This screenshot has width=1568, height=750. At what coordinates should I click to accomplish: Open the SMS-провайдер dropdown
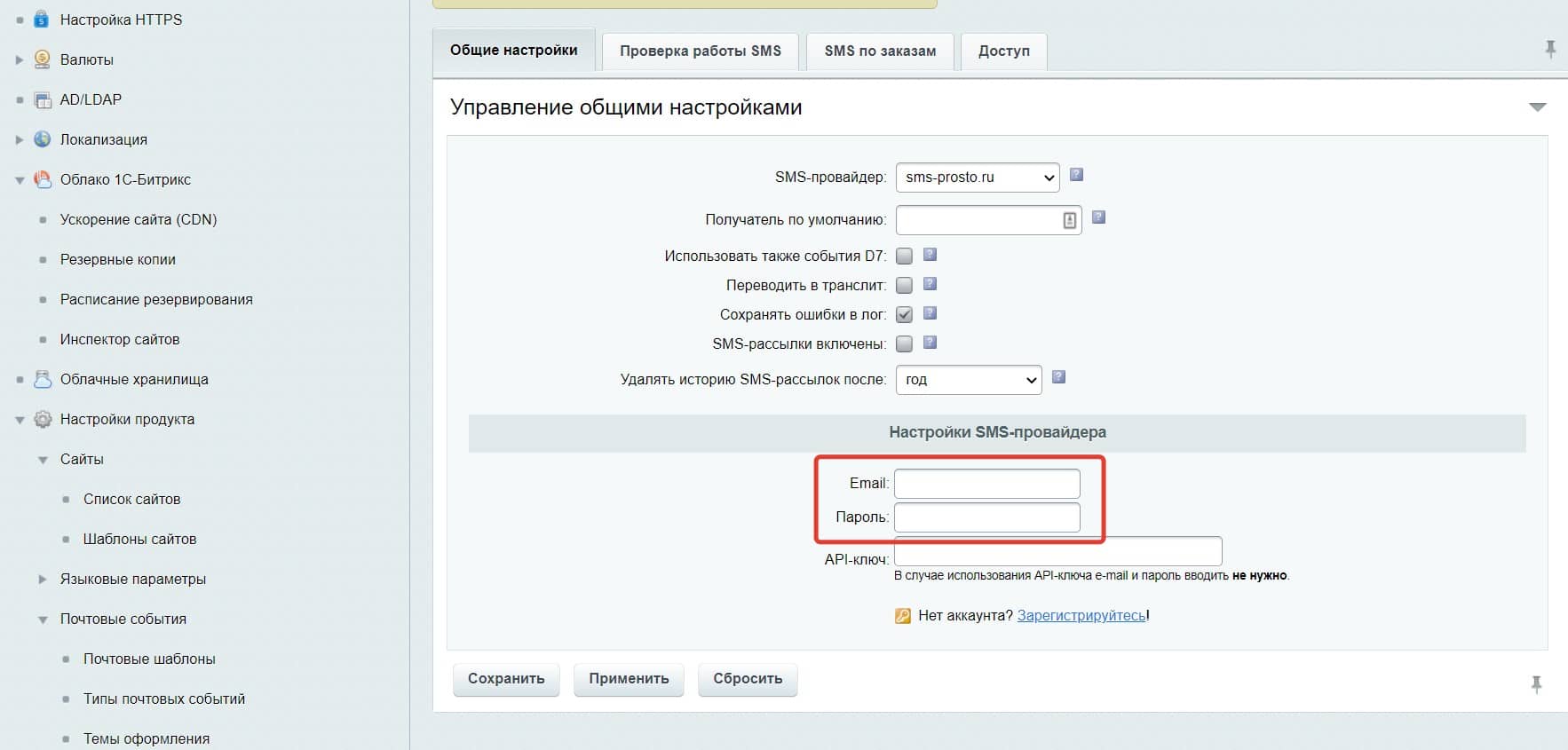978,178
